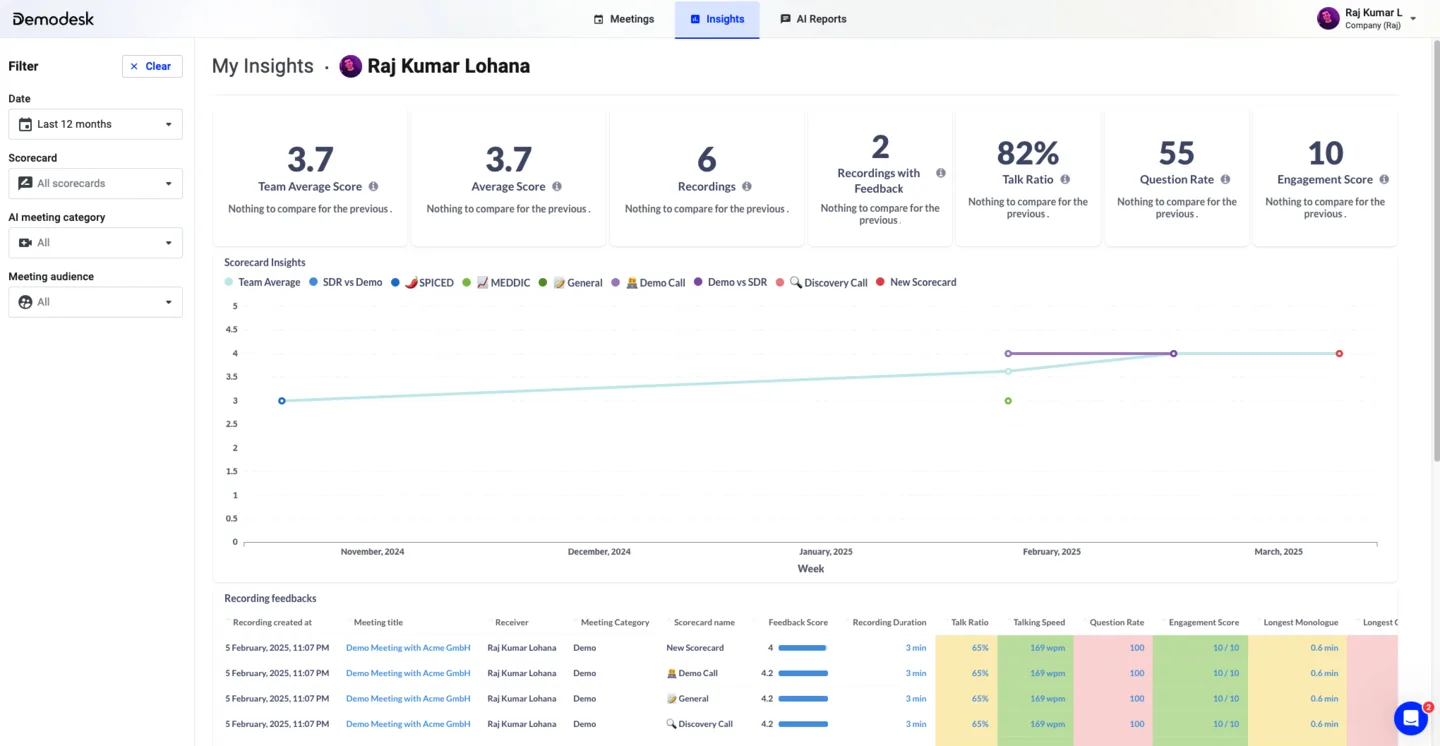Click 3 min duration in Discovery Call row

tap(916, 724)
